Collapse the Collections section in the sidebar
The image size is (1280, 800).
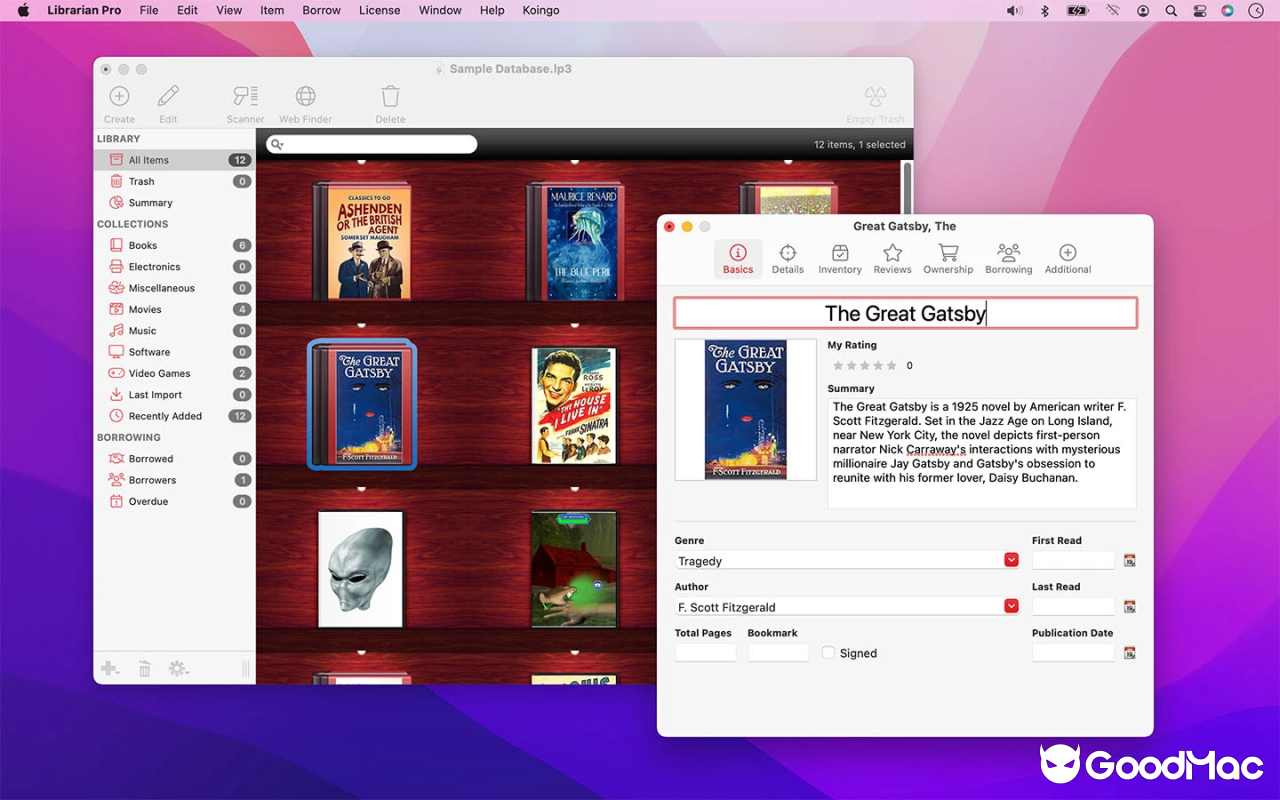[132, 224]
